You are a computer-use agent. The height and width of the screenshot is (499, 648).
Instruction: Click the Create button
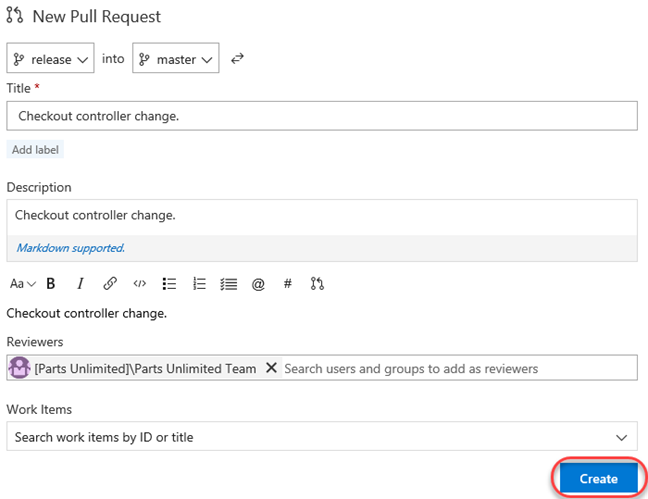tap(598, 478)
